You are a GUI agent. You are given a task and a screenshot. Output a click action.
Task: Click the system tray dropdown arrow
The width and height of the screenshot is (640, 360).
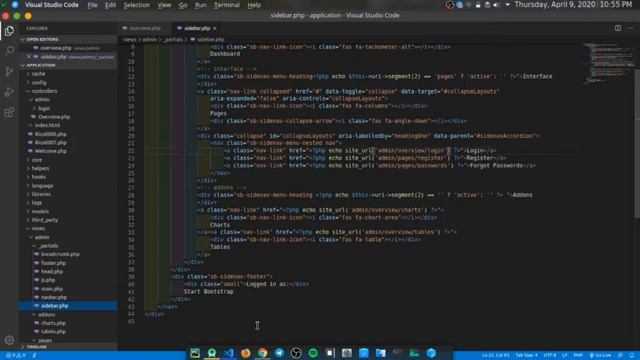tap(507, 5)
